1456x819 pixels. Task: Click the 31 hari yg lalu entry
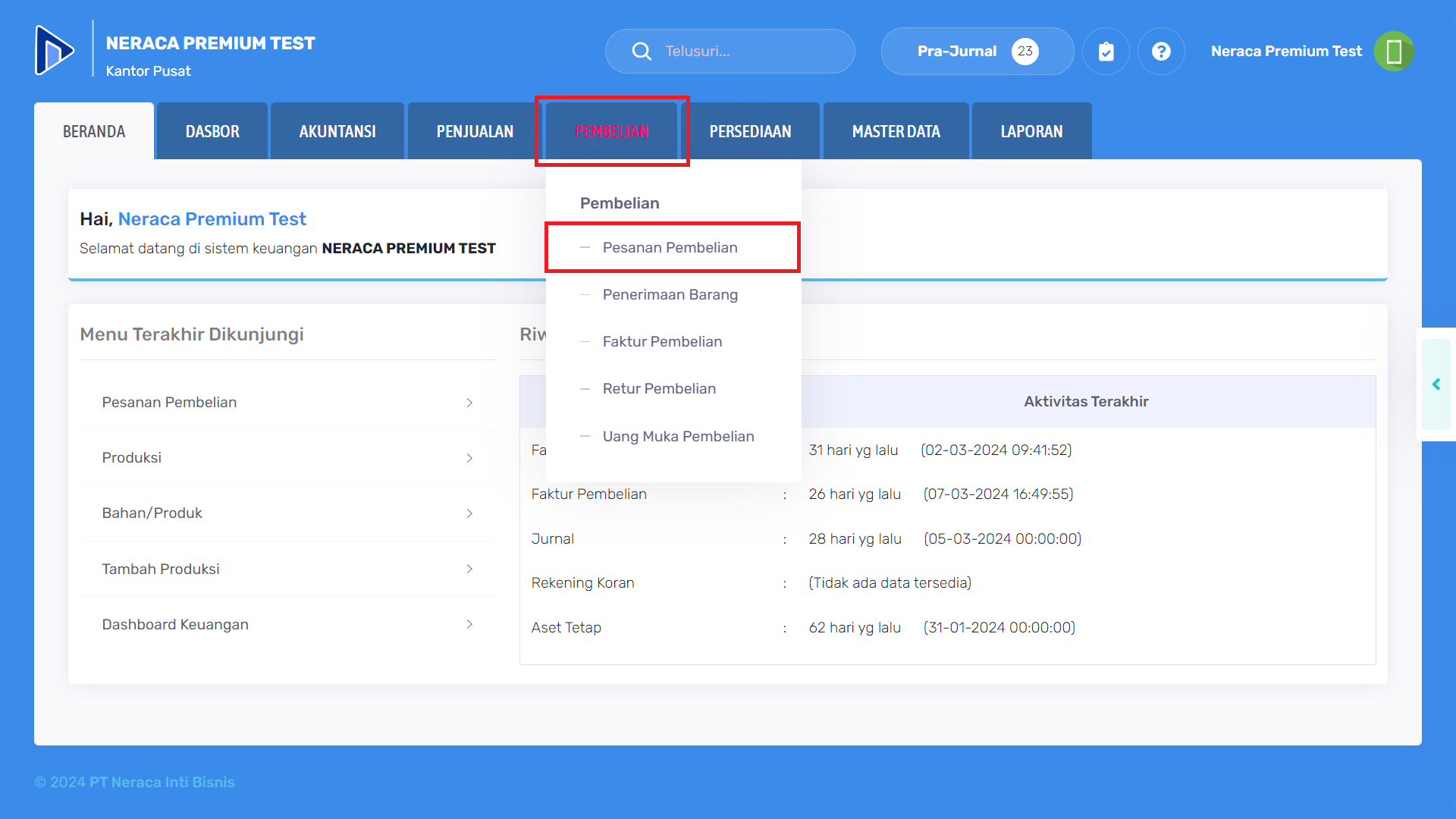click(853, 450)
